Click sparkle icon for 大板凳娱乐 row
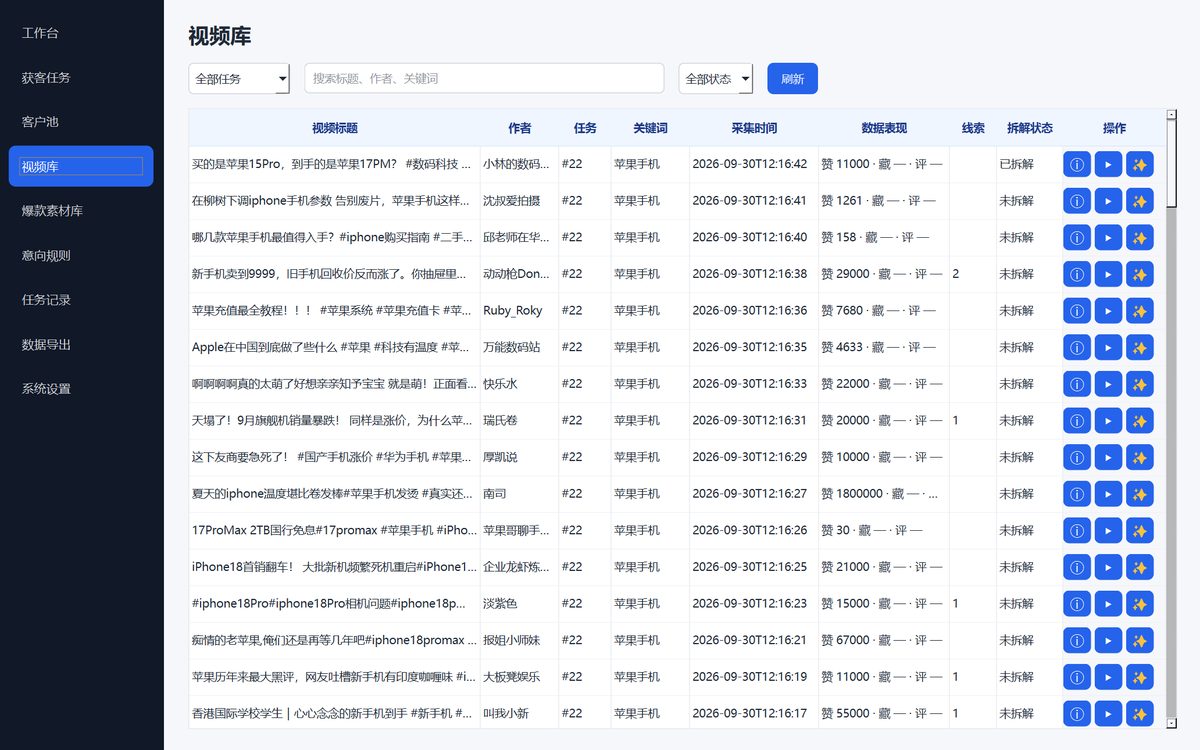Image resolution: width=1200 pixels, height=750 pixels. pos(1139,676)
